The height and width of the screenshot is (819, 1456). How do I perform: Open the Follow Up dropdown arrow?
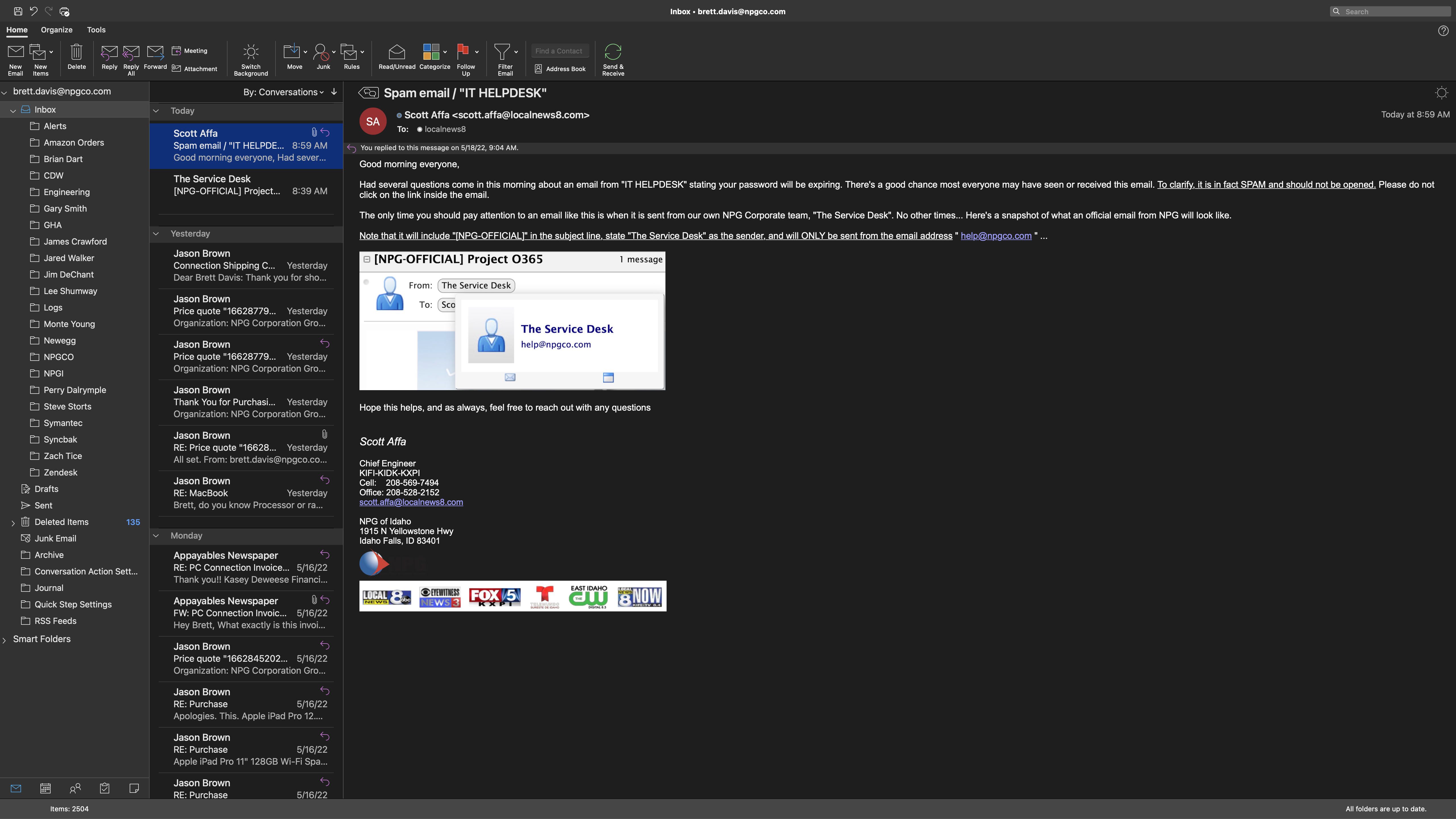[477, 52]
